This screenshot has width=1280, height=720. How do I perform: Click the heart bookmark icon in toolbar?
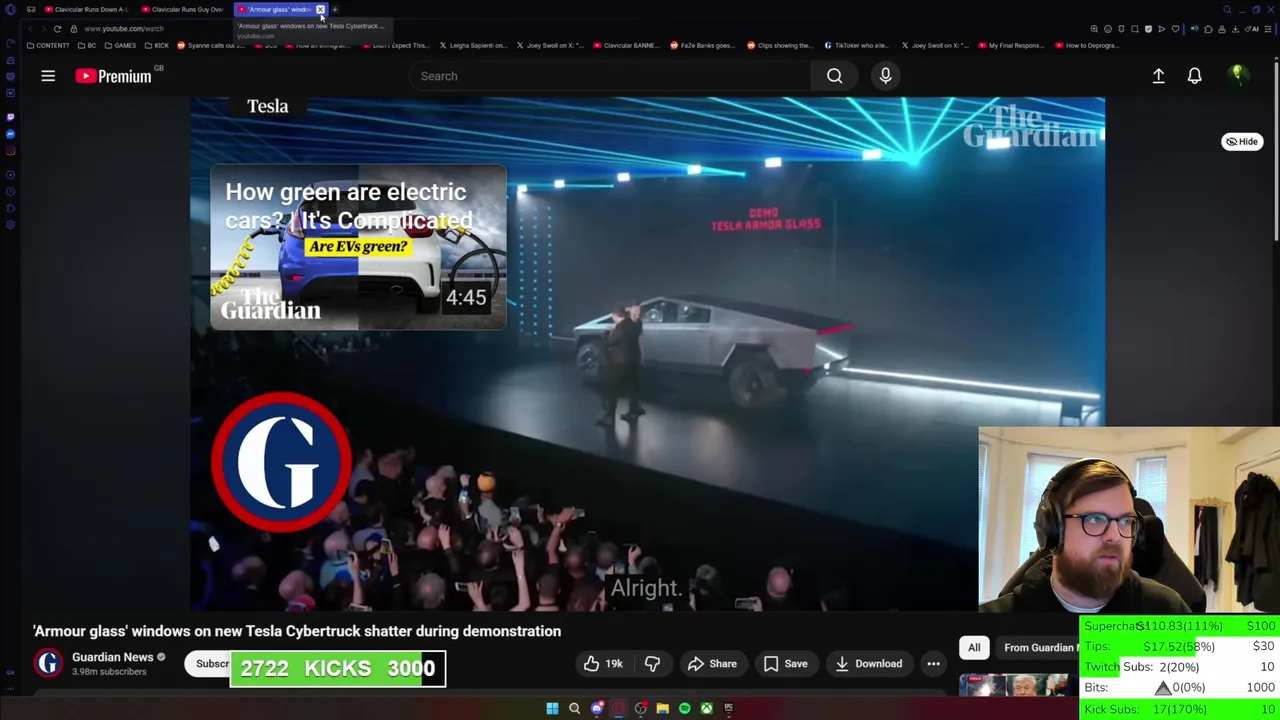click(x=1175, y=29)
